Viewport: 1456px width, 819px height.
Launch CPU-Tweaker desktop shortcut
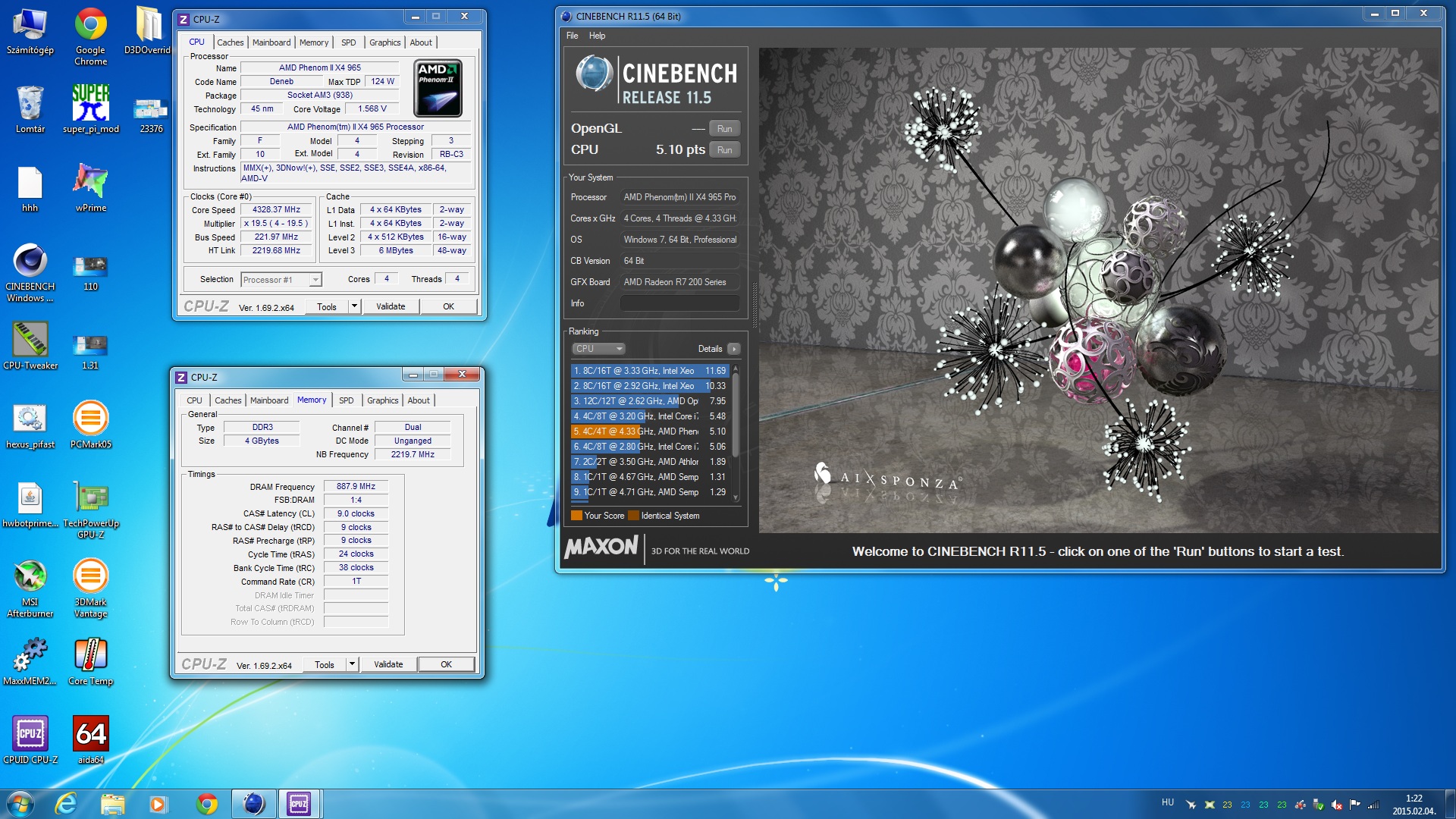tap(30, 346)
